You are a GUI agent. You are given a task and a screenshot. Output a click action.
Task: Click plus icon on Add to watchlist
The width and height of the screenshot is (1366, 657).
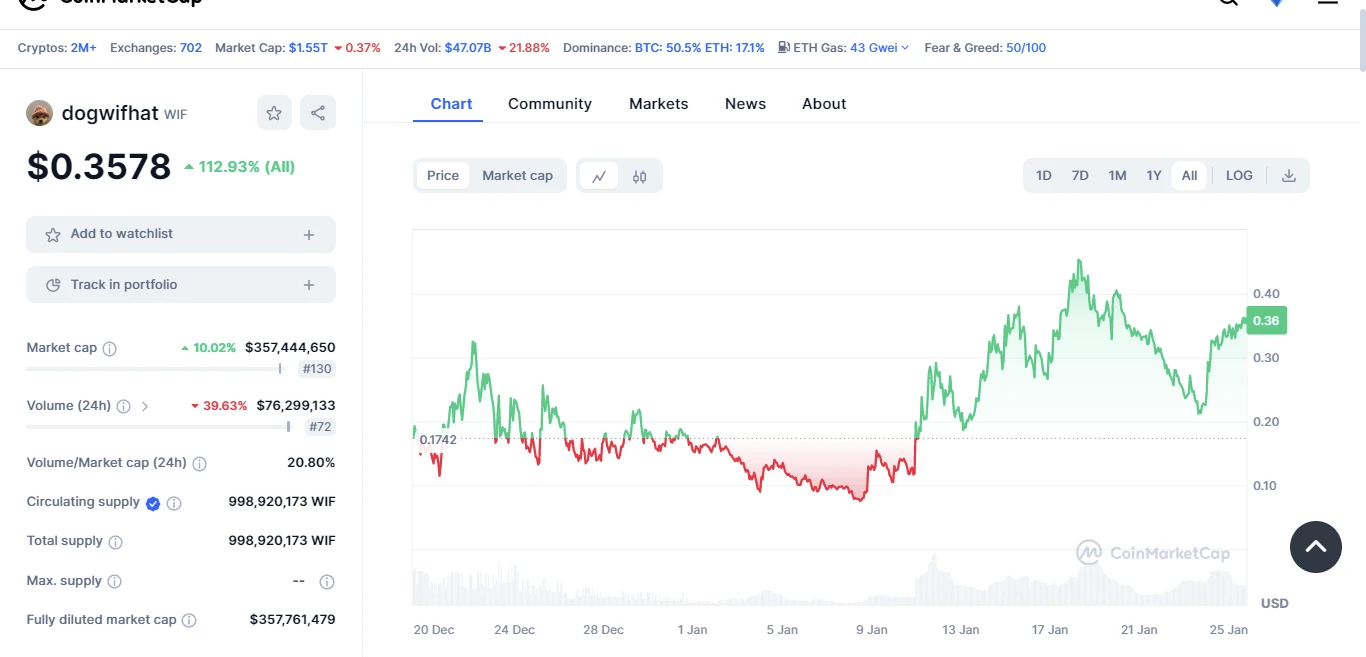click(x=309, y=235)
